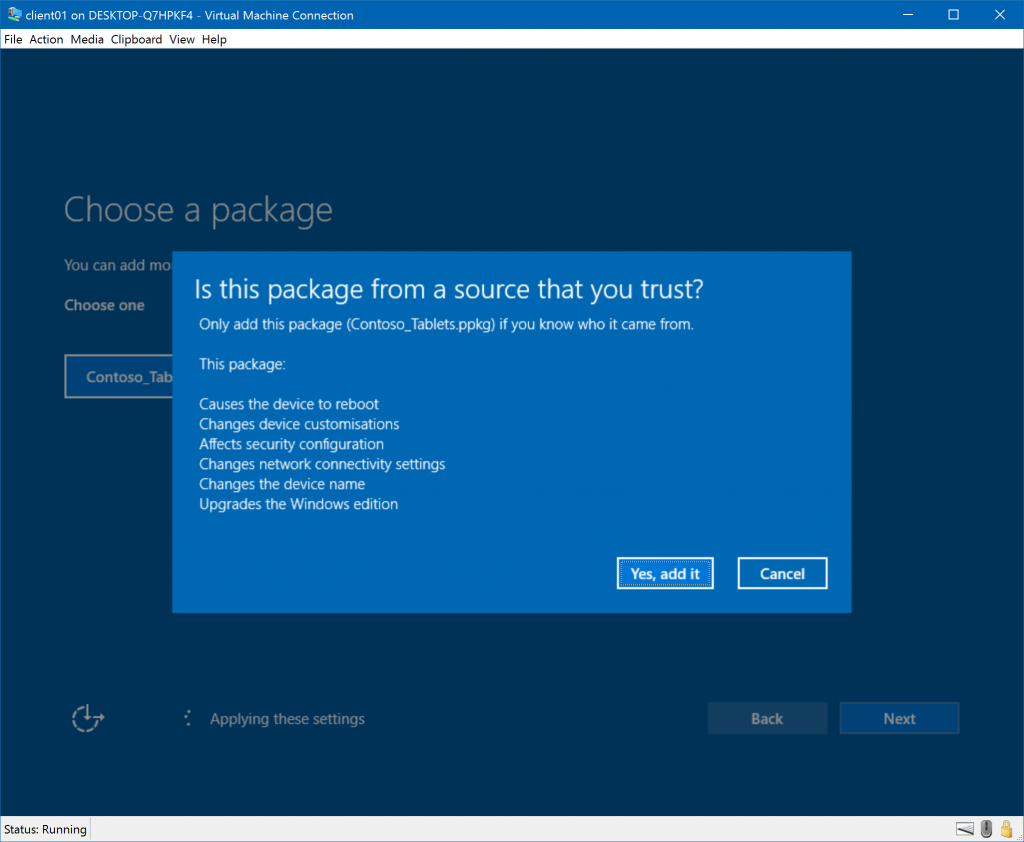This screenshot has height=842, width=1024.
Task: Open the Clipboard menu
Action: [x=136, y=39]
